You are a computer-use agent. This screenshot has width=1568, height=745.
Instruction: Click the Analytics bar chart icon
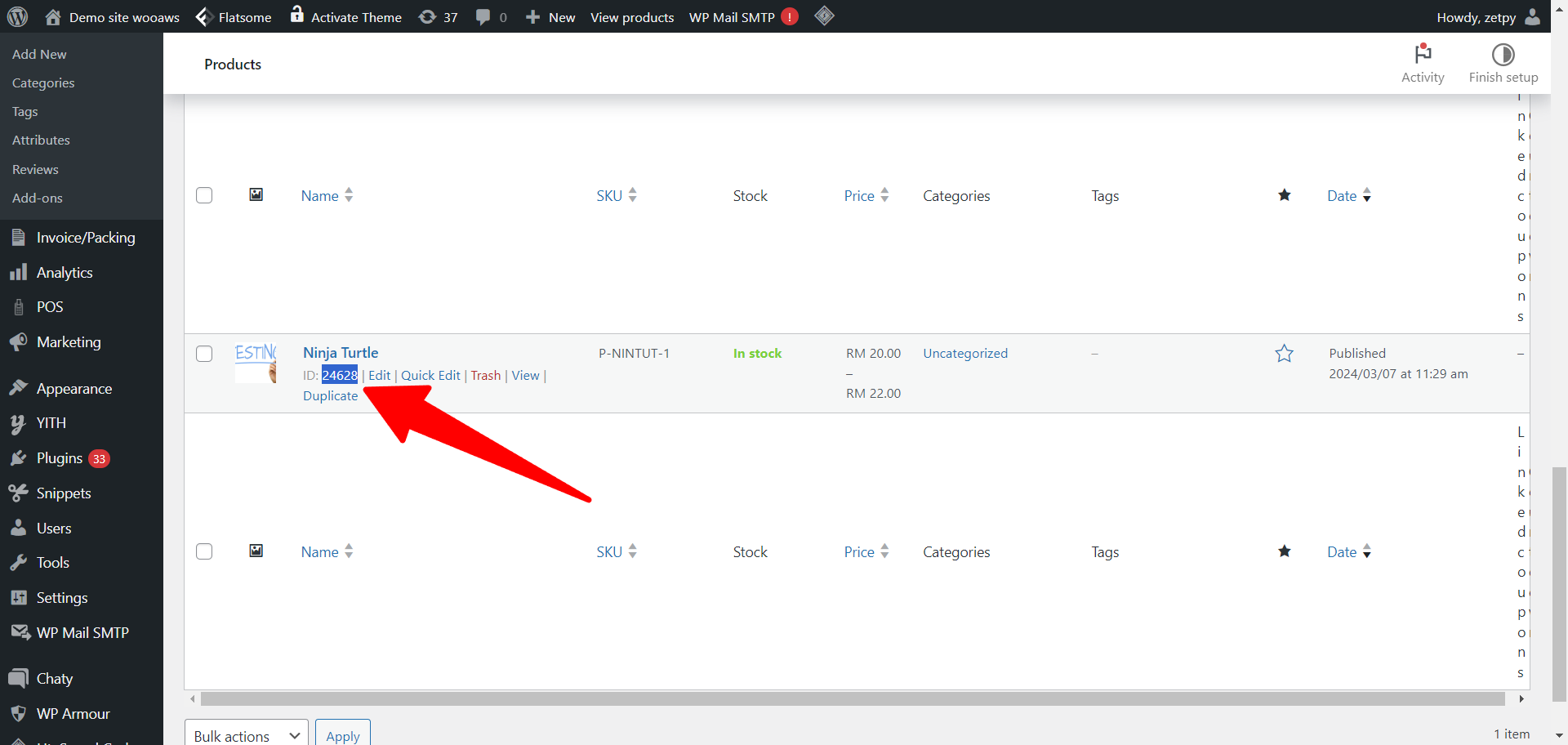[18, 272]
